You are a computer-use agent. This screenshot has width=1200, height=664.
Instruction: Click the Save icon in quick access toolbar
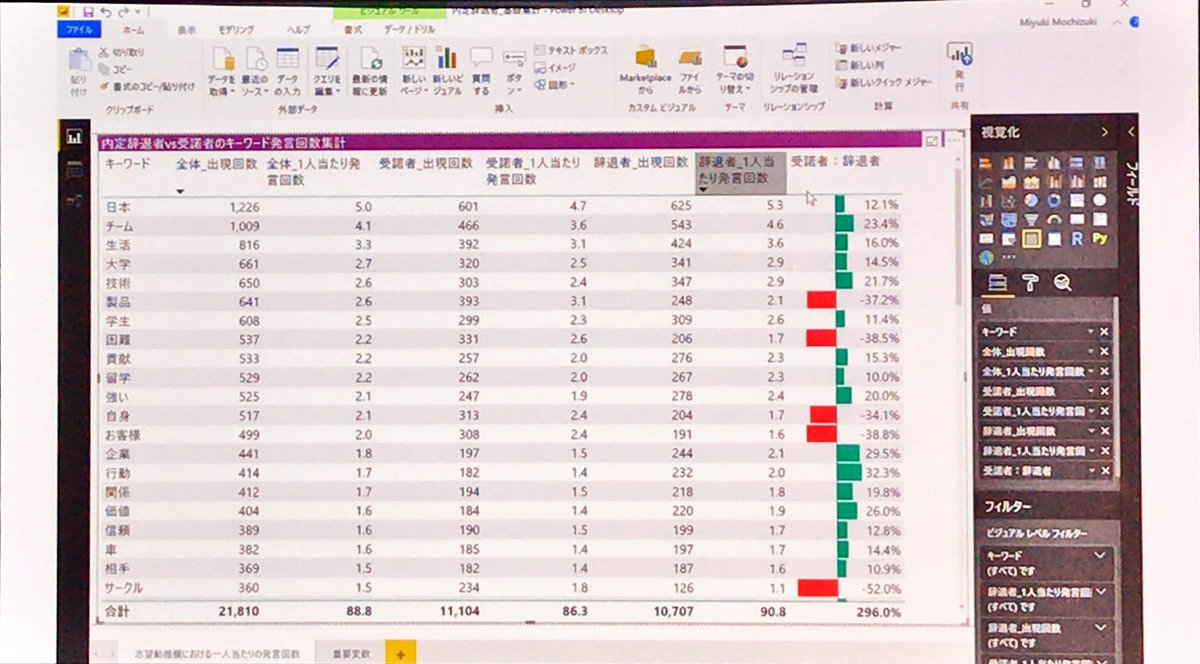click(89, 11)
